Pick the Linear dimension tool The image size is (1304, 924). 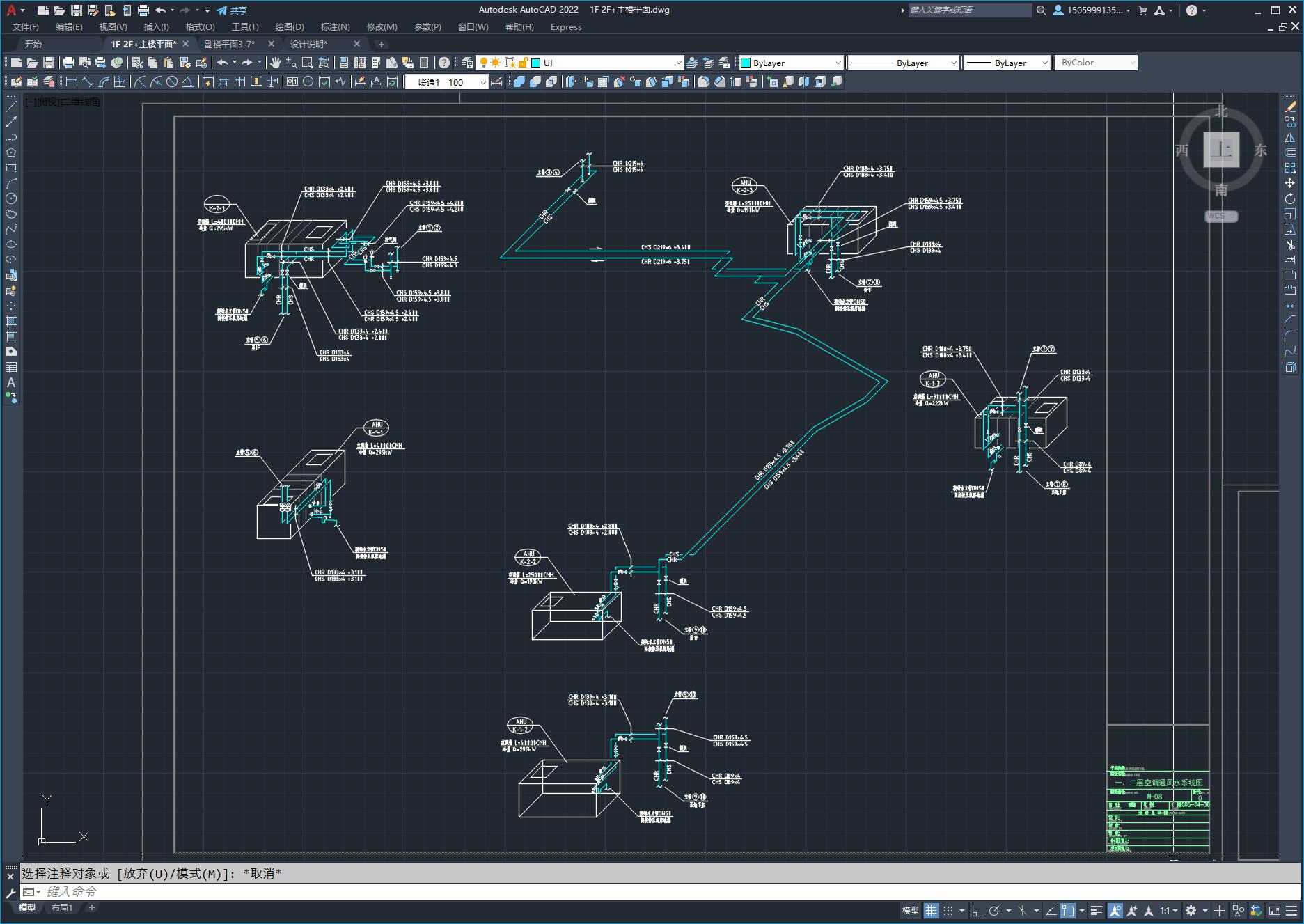point(72,82)
